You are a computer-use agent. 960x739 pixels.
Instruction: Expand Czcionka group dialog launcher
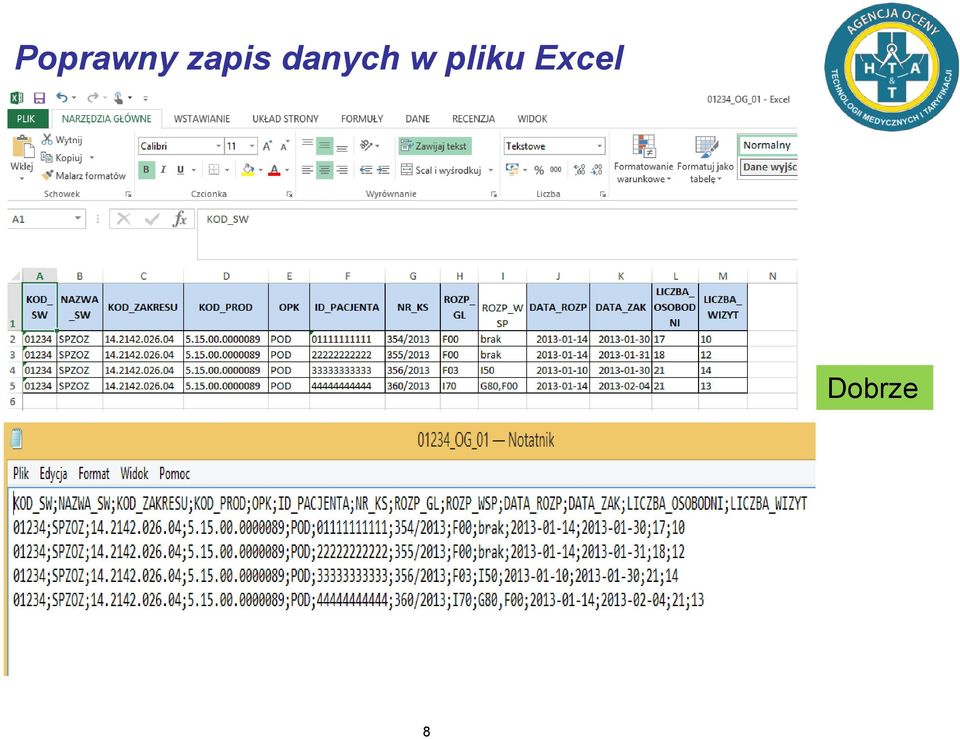click(x=289, y=193)
